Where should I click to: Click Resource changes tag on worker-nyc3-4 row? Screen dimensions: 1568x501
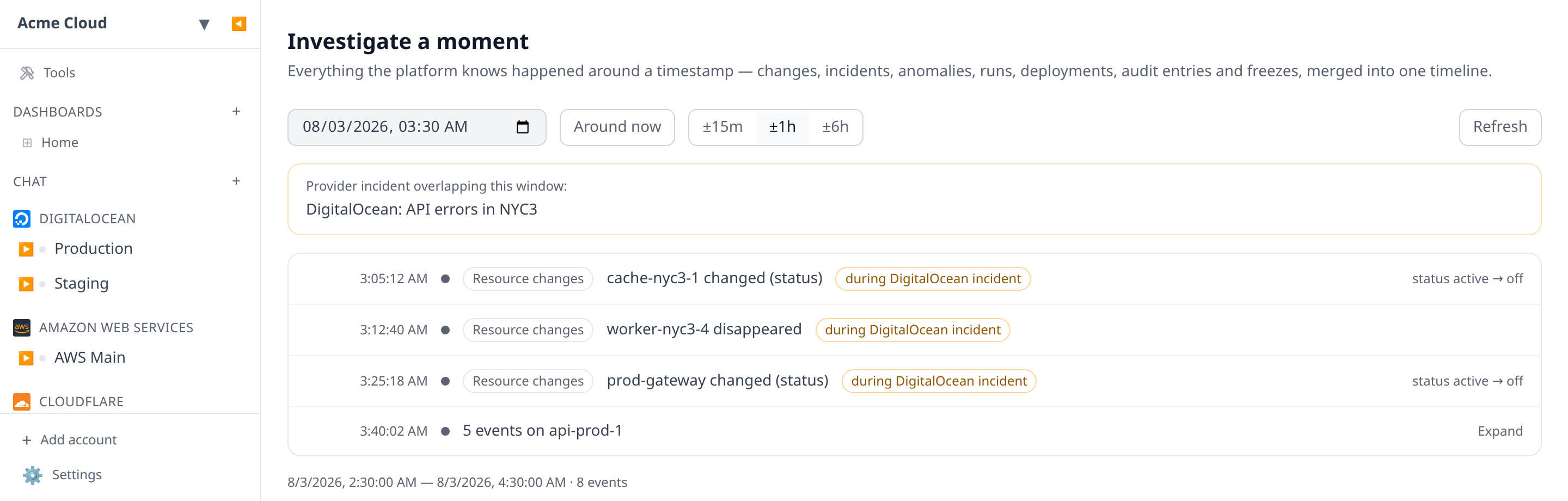pyautogui.click(x=527, y=330)
